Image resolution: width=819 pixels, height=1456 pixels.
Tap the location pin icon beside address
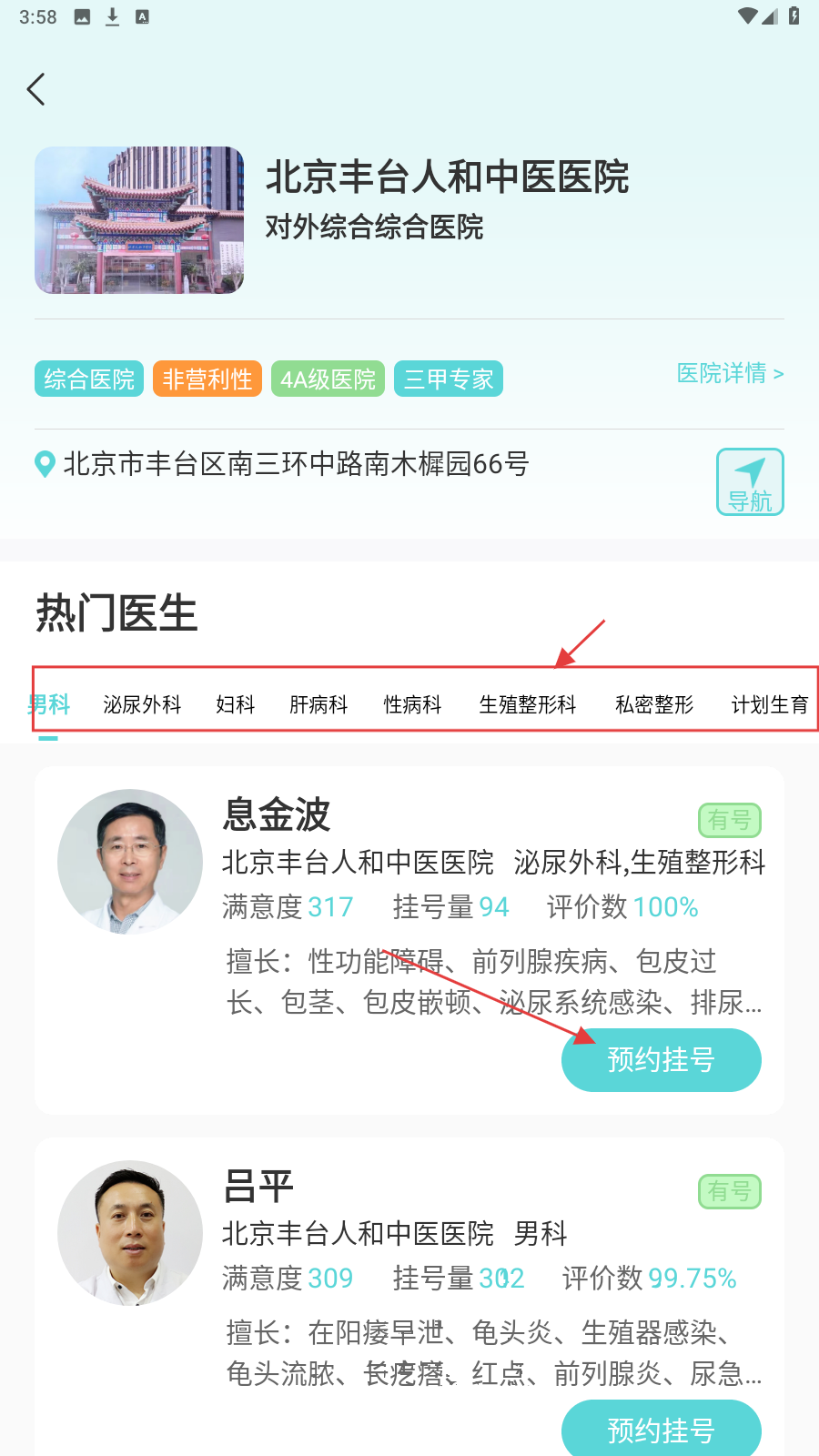[45, 464]
